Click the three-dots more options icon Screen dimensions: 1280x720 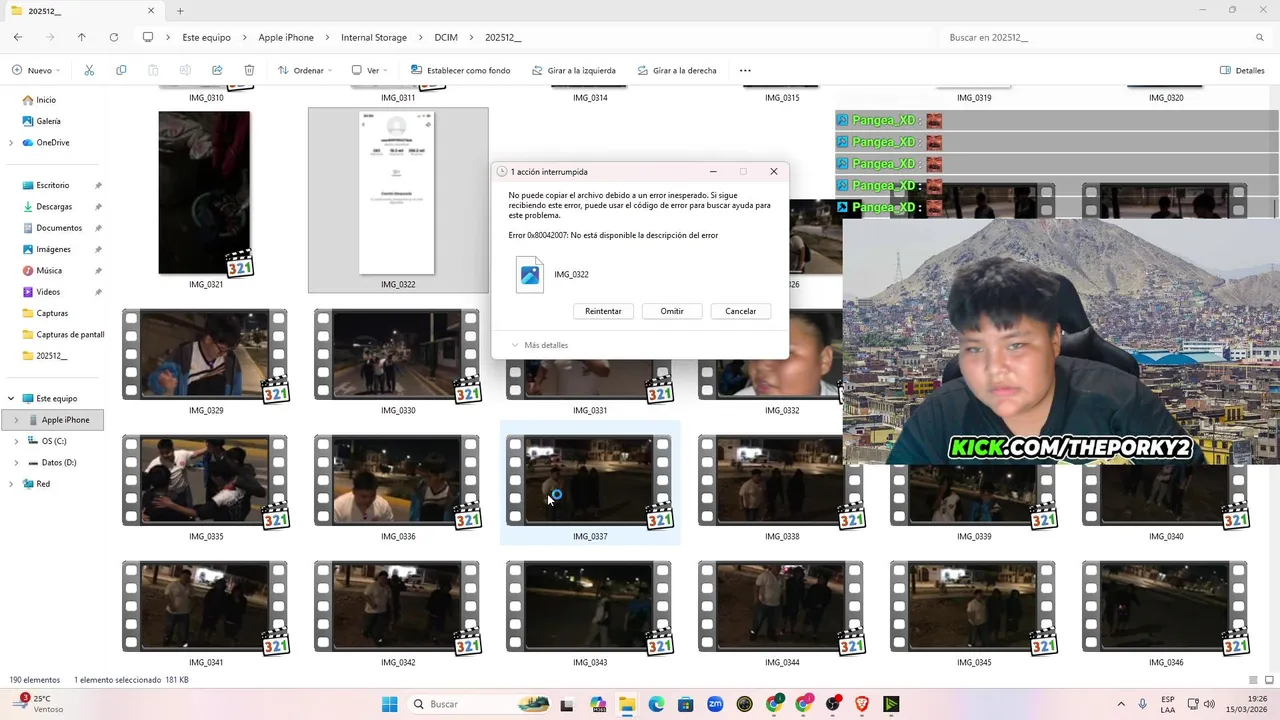coord(745,70)
